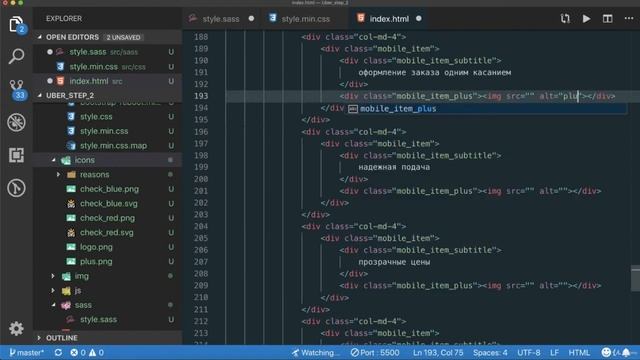Close unsaved index.html tab via its dot
Image resolution: width=640 pixels, height=360 pixels.
pos(419,19)
